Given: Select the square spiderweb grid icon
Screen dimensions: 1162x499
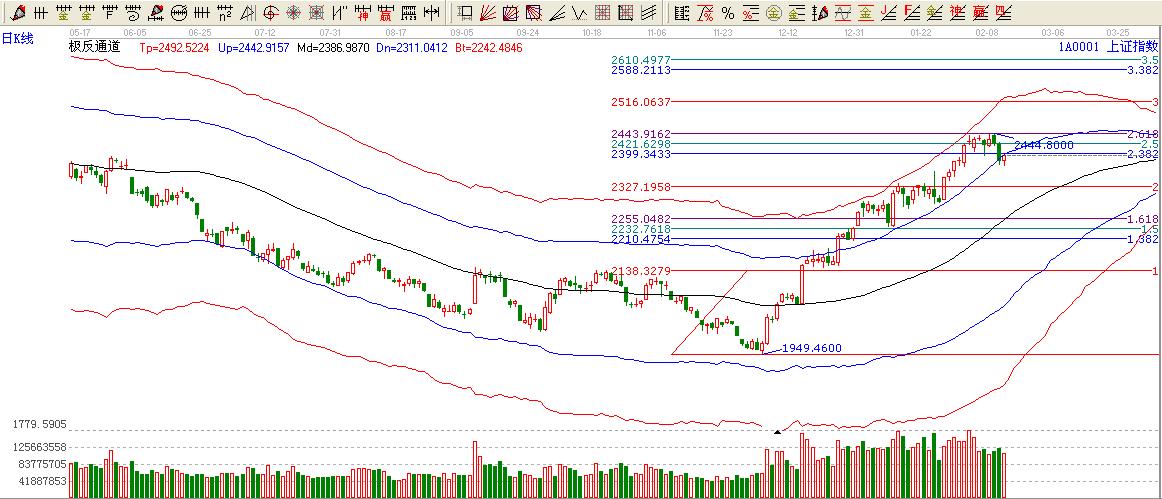Looking at the screenshot, I should tap(316, 13).
